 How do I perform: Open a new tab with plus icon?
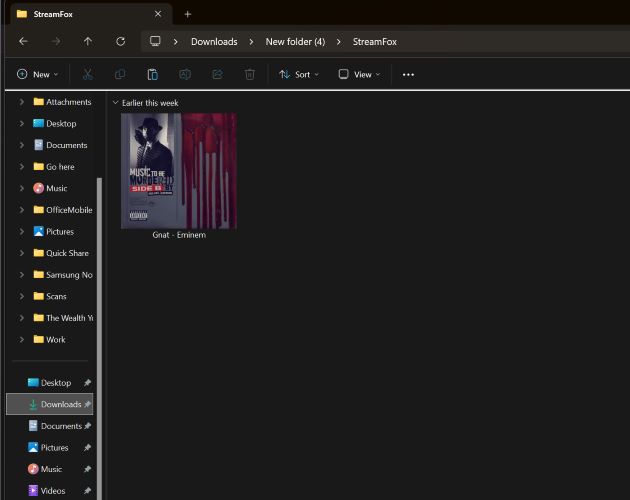tap(188, 14)
